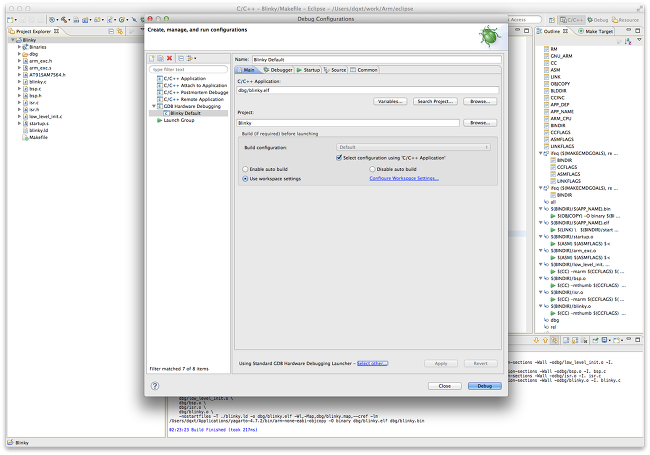Click the Debug button
The image size is (650, 455).
[485, 386]
